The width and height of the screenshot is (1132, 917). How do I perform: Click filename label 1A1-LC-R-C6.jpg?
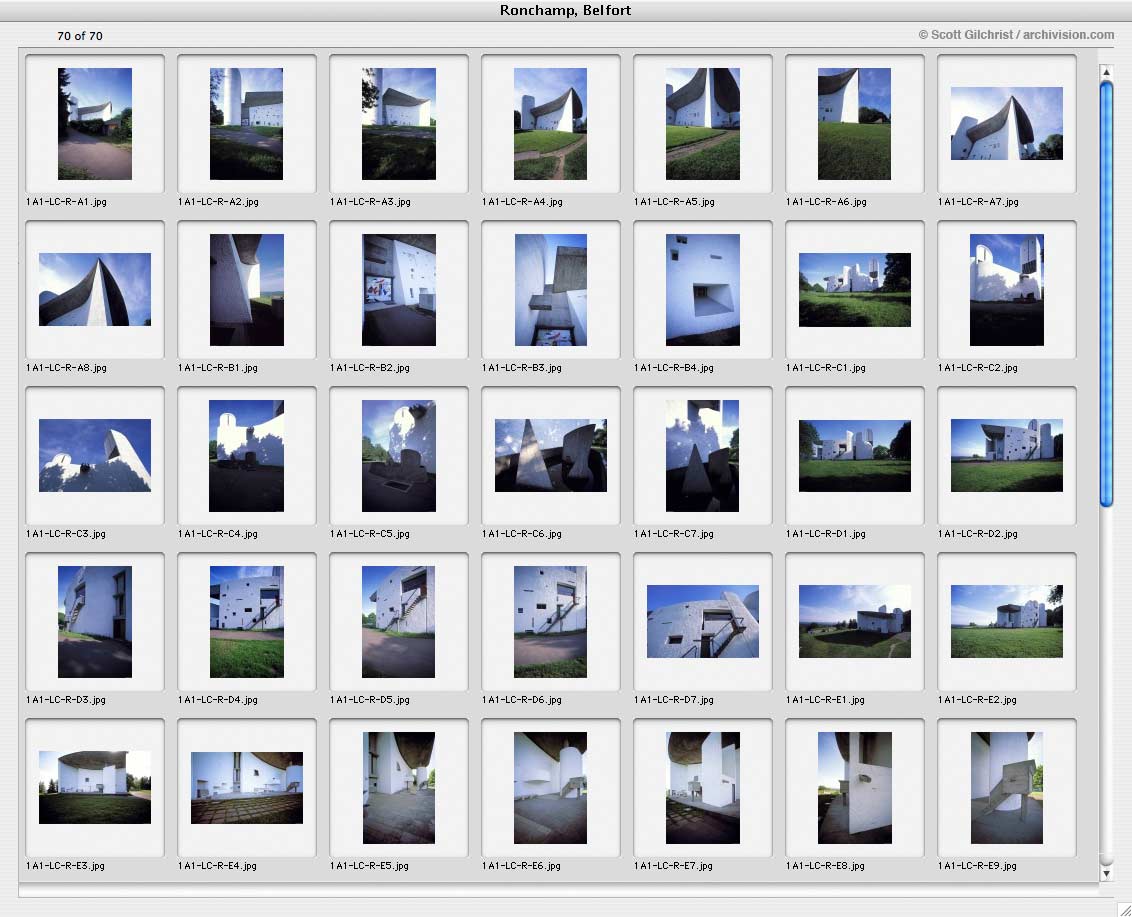coord(522,534)
